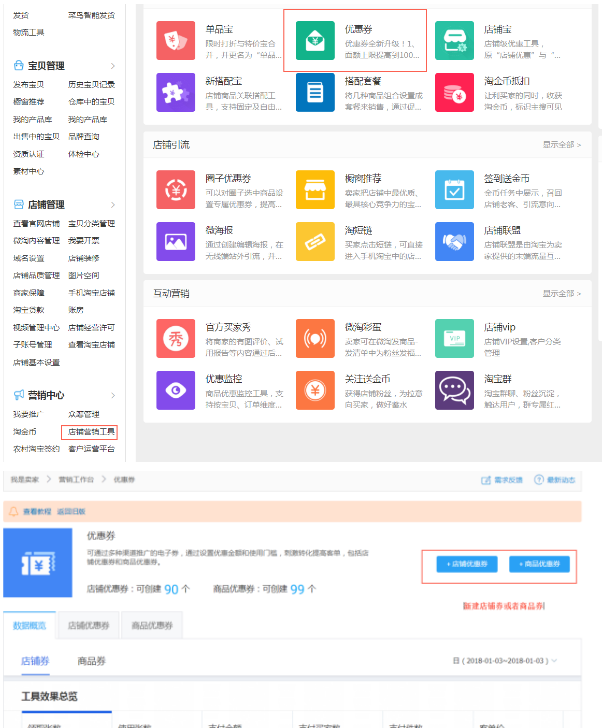The height and width of the screenshot is (728, 604).
Task: Click the red yen-circle coupon icon under 店铺引流
Action: tap(175, 189)
